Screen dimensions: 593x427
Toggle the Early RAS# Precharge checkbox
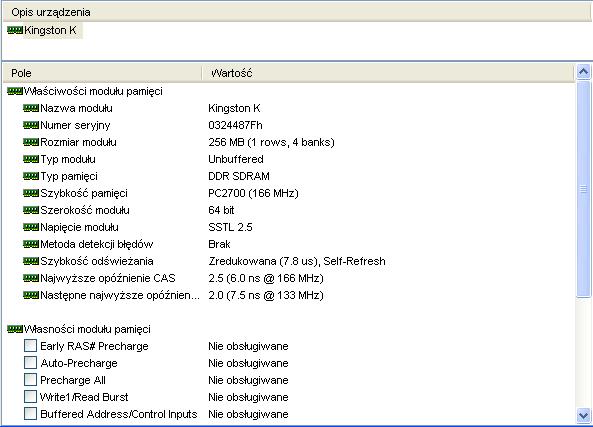coord(30,346)
